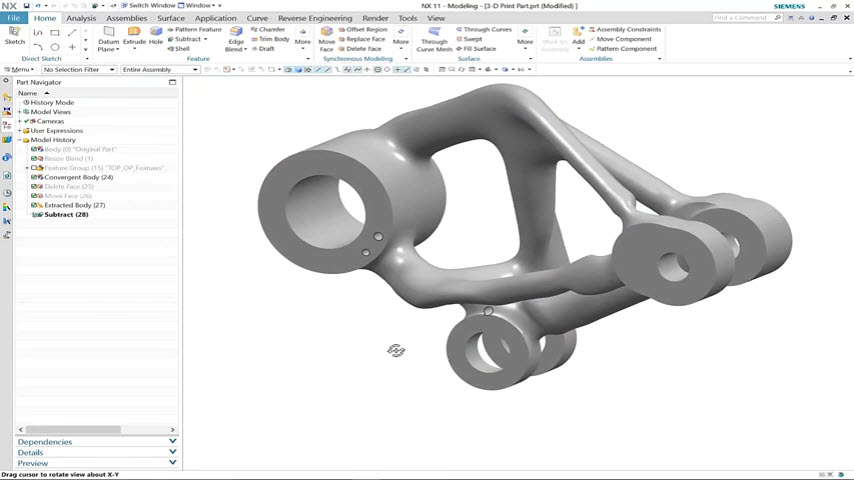
Task: Select the Extrude tool
Action: tap(134, 33)
